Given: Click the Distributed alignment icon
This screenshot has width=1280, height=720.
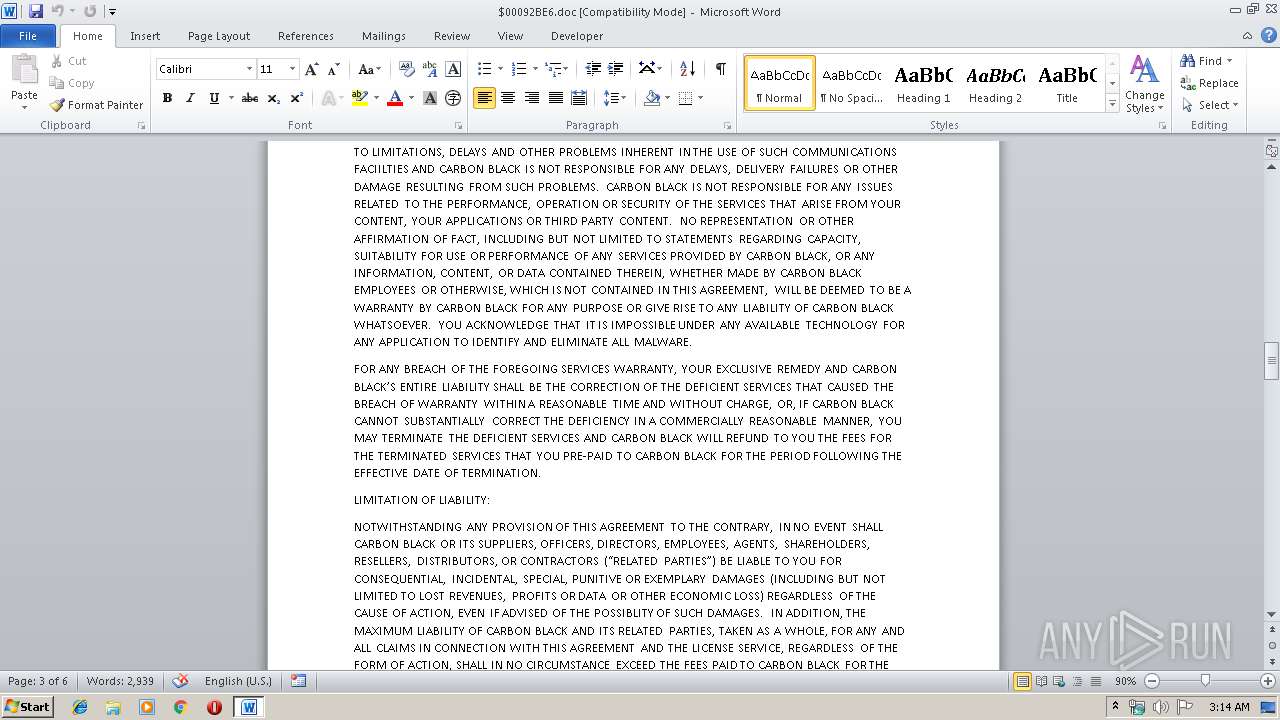Looking at the screenshot, I should tap(579, 98).
